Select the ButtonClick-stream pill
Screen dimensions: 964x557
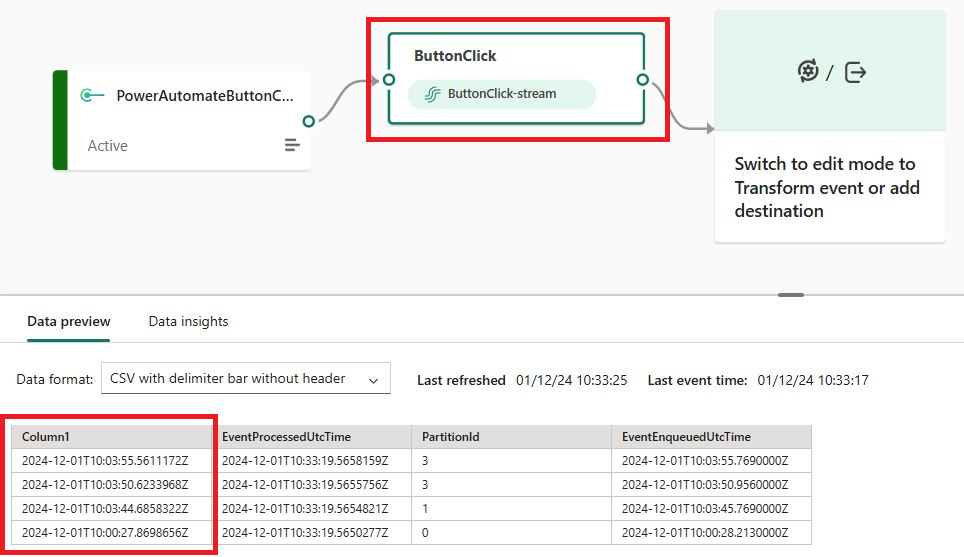[502, 94]
